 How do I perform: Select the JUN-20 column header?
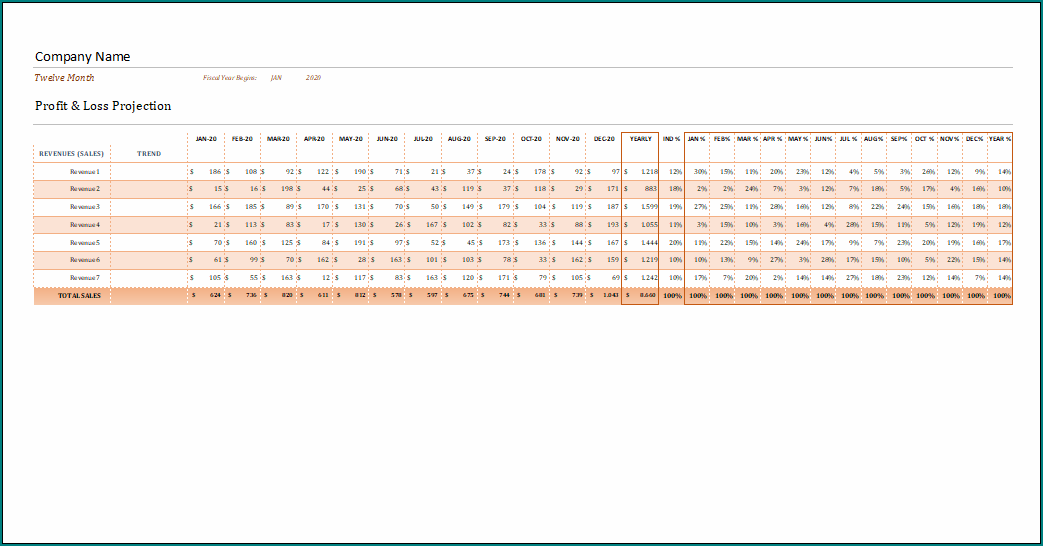[387, 139]
